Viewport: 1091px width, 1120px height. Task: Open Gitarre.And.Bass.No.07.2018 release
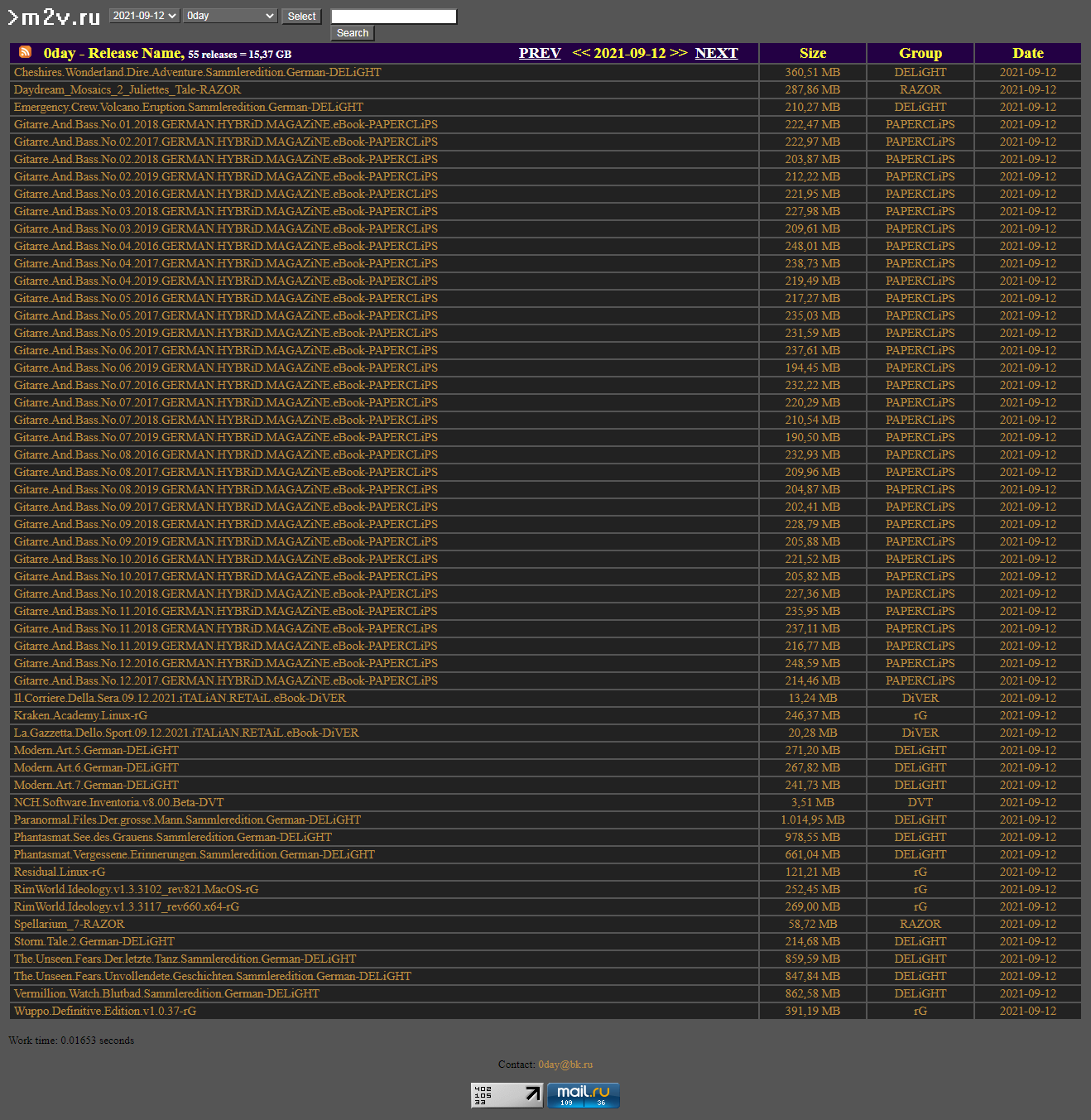click(x=226, y=420)
